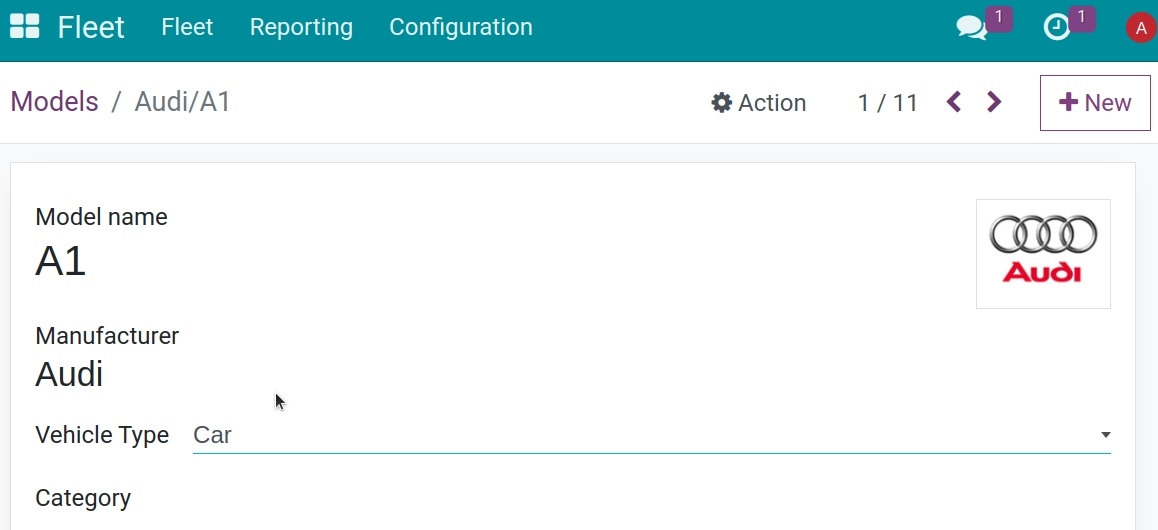
Task: Click the Action gear icon
Action: [721, 103]
